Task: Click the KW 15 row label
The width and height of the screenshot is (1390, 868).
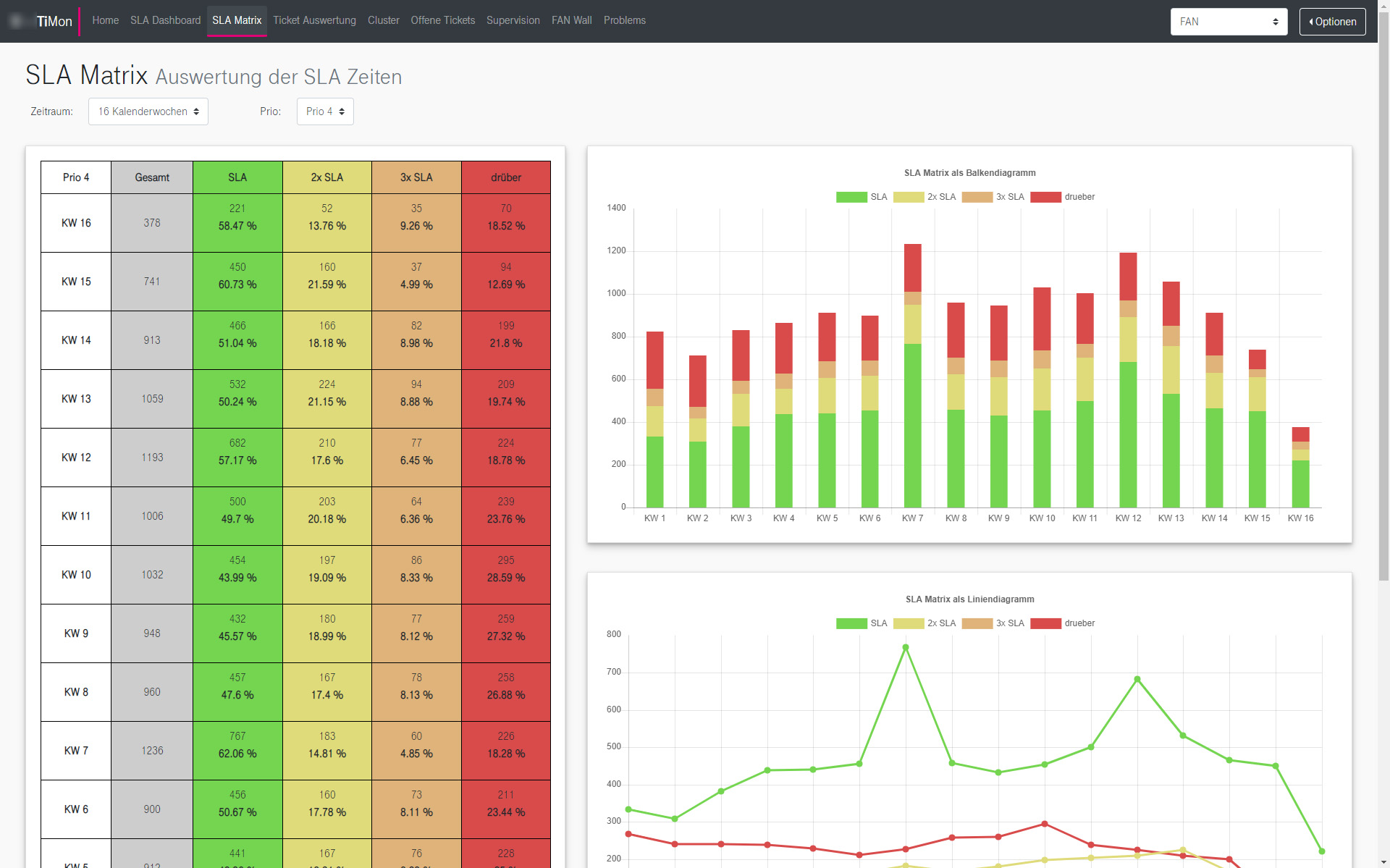Action: (x=76, y=282)
